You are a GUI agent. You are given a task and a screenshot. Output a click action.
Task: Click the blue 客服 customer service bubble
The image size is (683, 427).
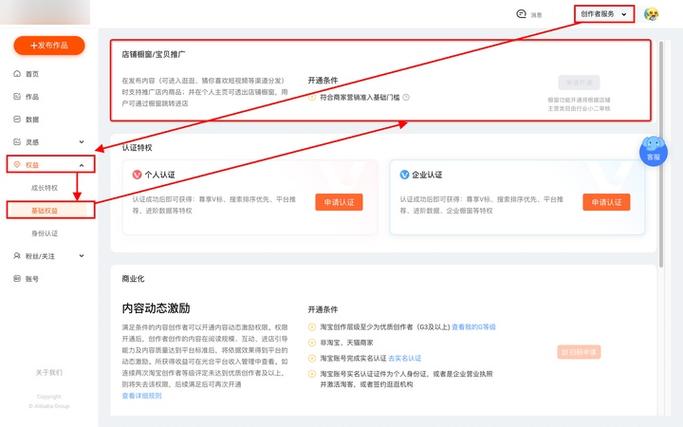653,151
